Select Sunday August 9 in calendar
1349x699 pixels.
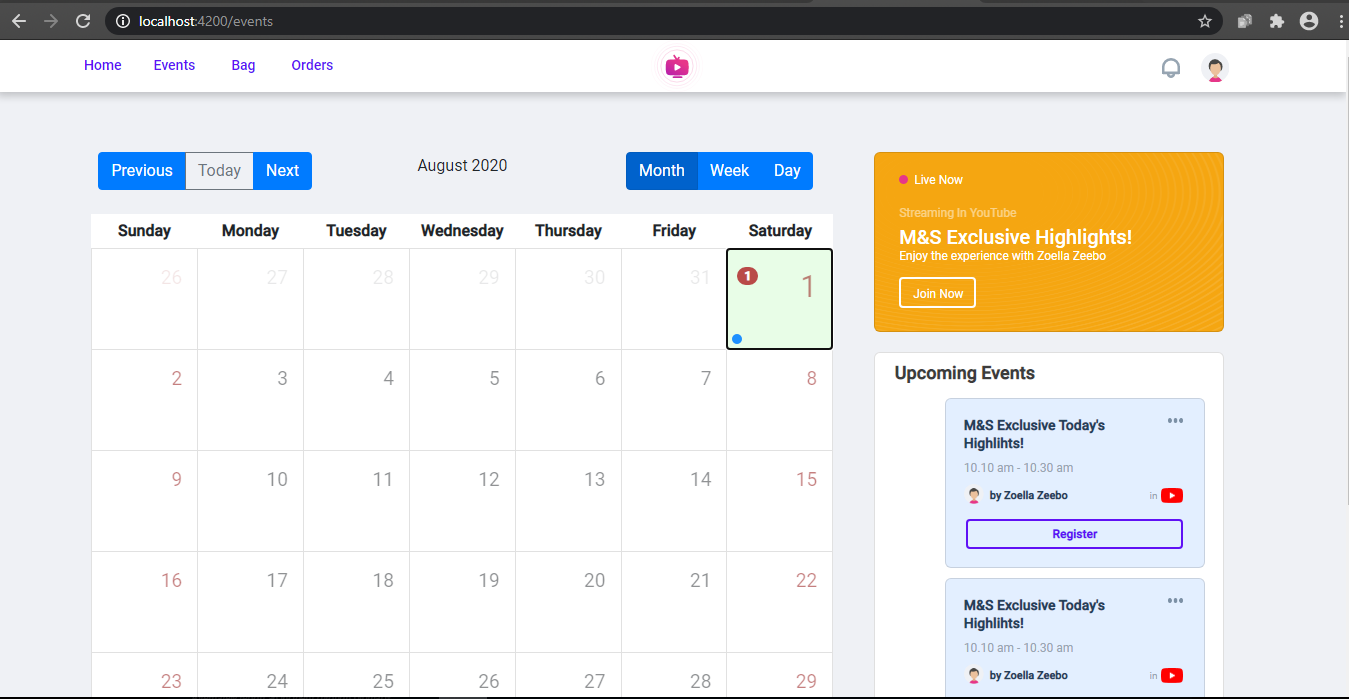coord(144,501)
